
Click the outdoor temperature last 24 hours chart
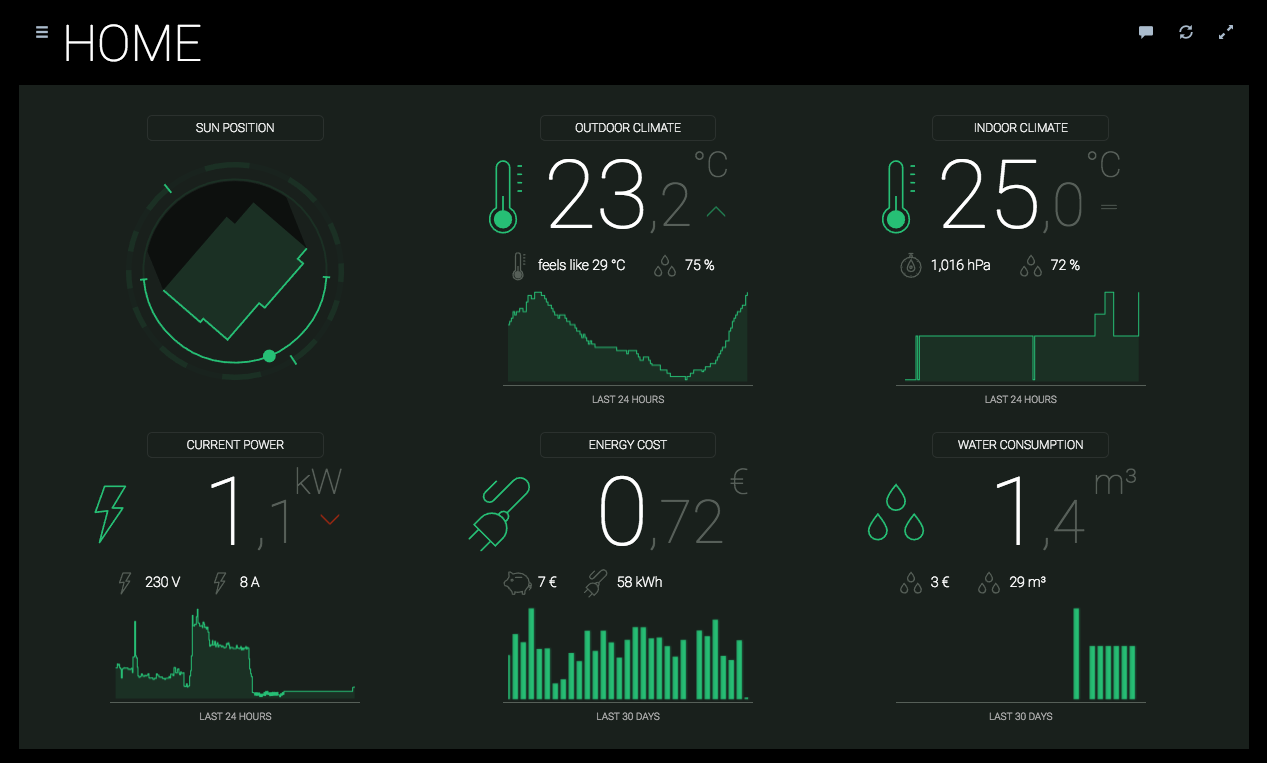[x=628, y=337]
